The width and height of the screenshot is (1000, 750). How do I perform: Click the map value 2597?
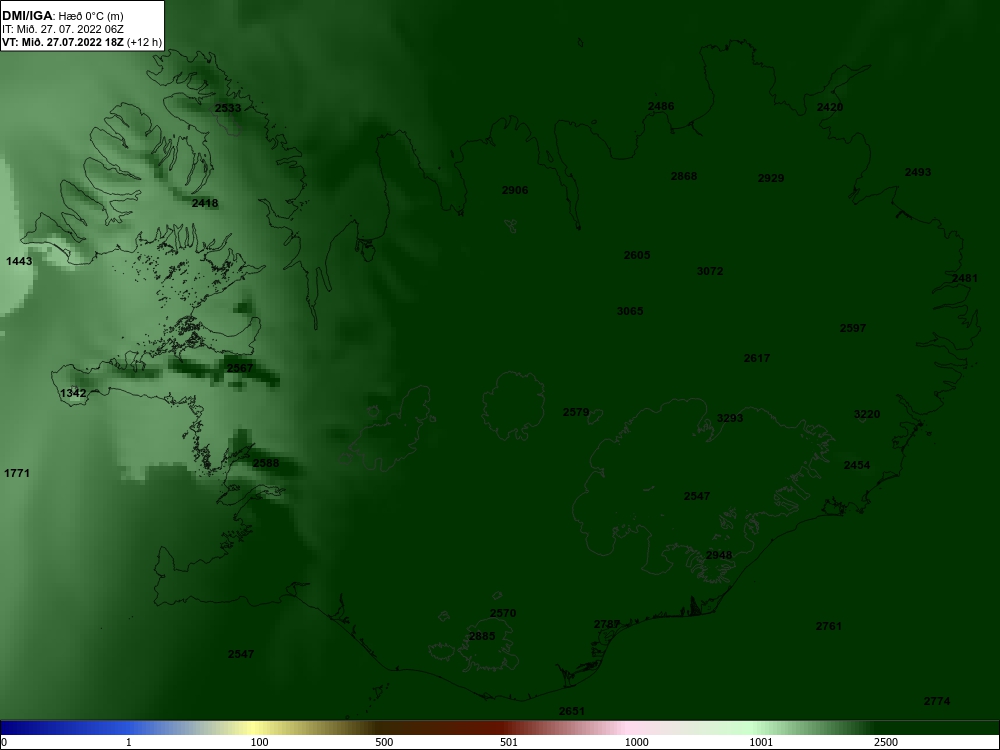(853, 328)
